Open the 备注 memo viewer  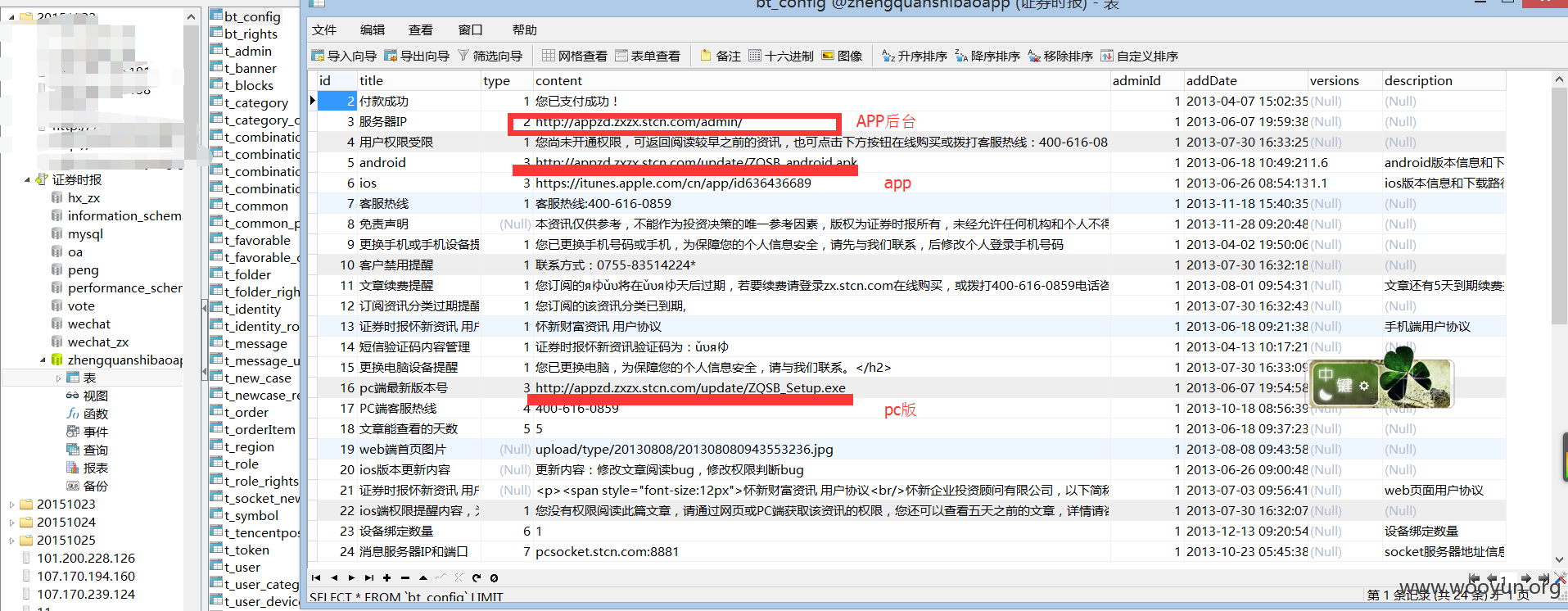tap(721, 56)
